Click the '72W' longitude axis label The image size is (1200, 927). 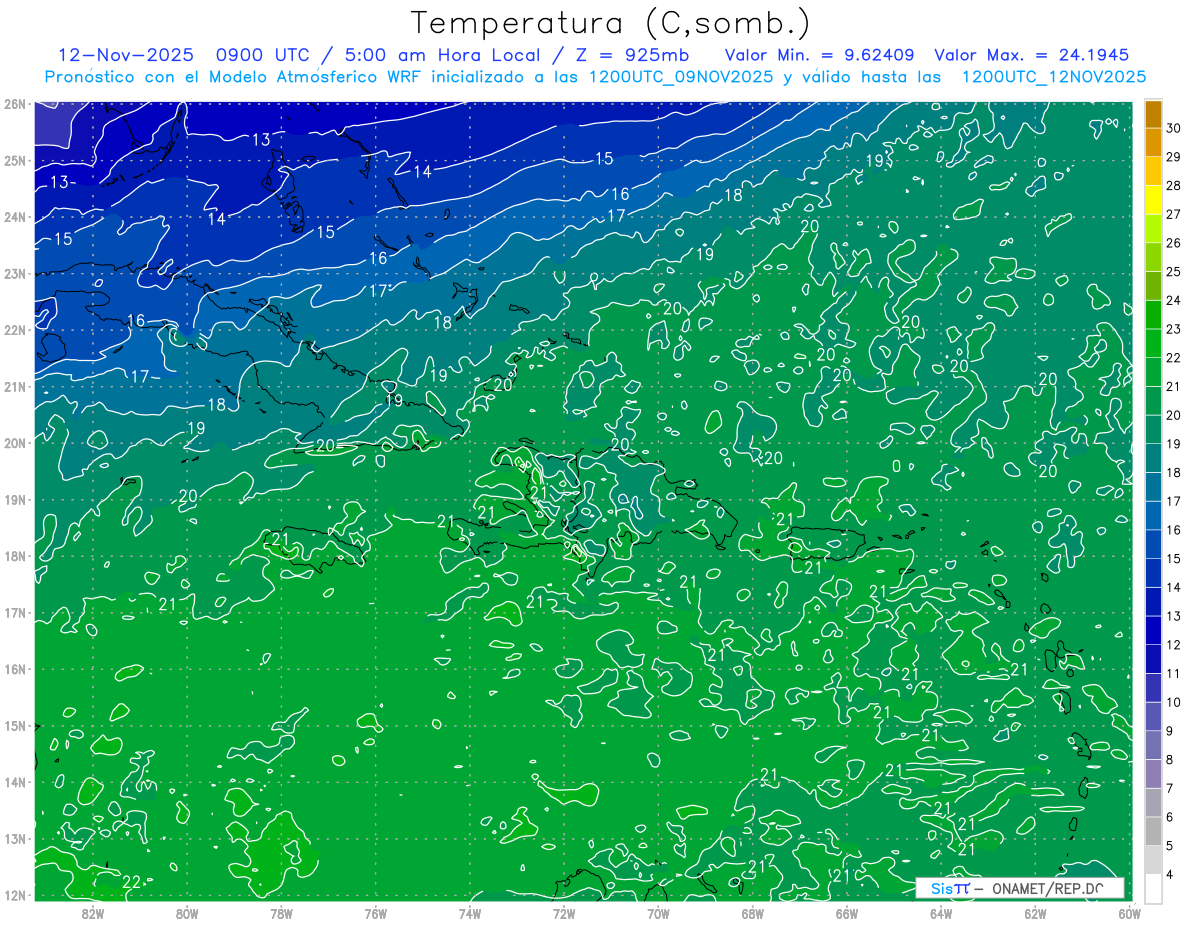click(x=564, y=912)
